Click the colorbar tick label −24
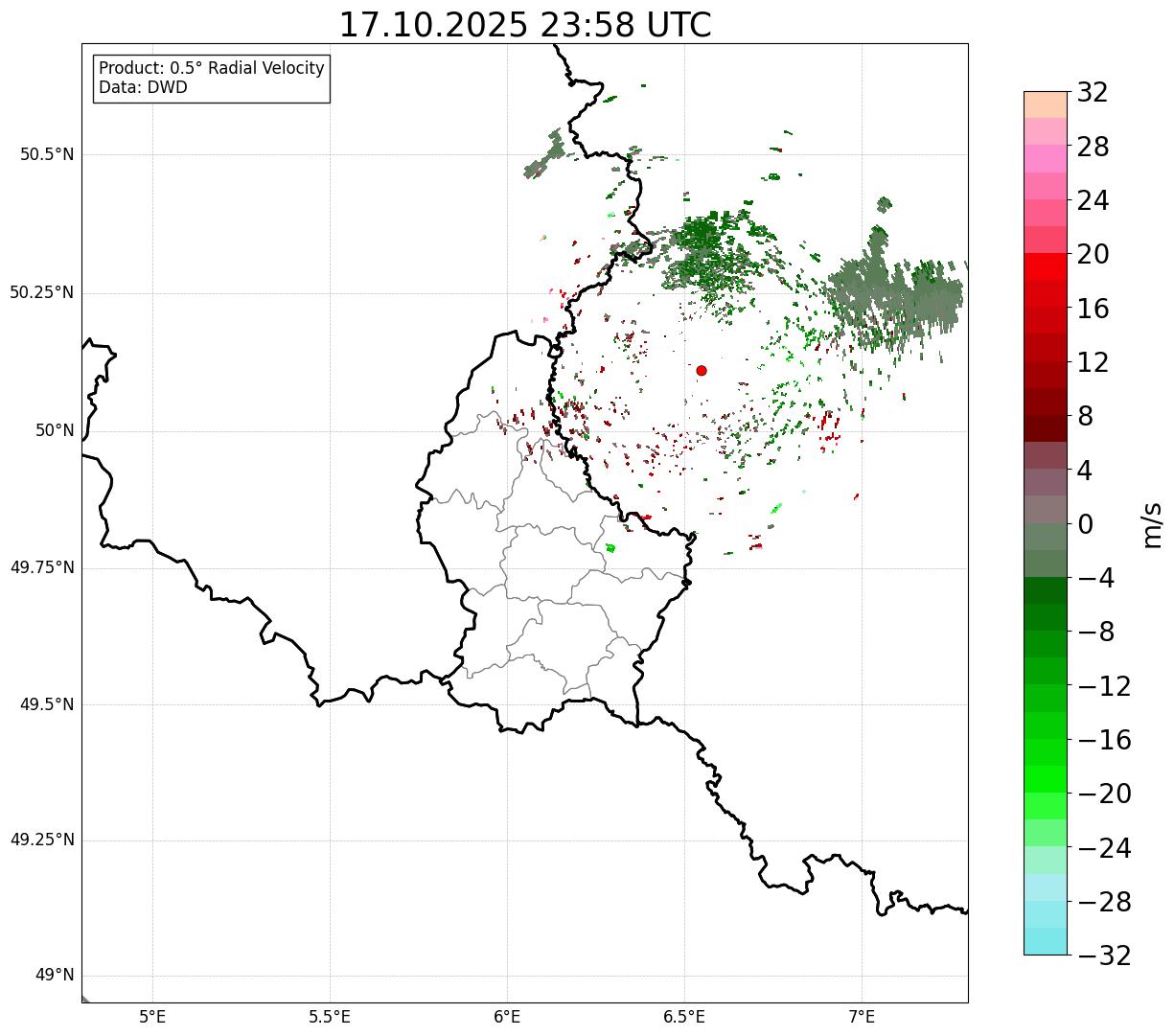 coord(1104,848)
